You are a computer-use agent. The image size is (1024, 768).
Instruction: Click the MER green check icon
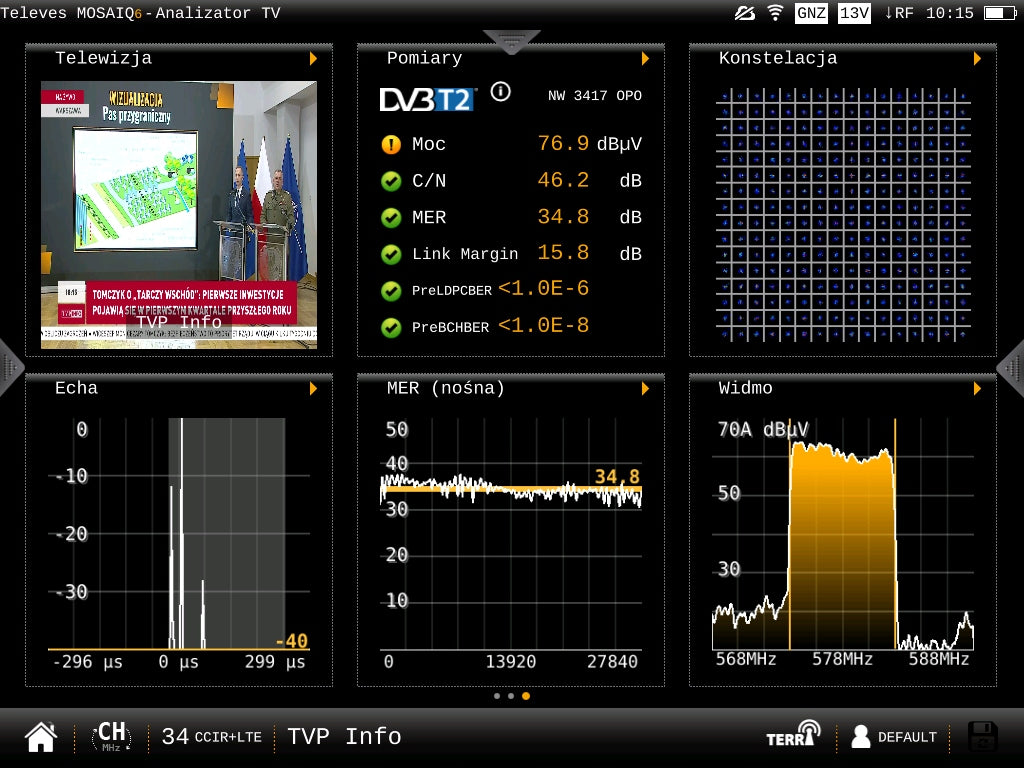click(x=391, y=217)
